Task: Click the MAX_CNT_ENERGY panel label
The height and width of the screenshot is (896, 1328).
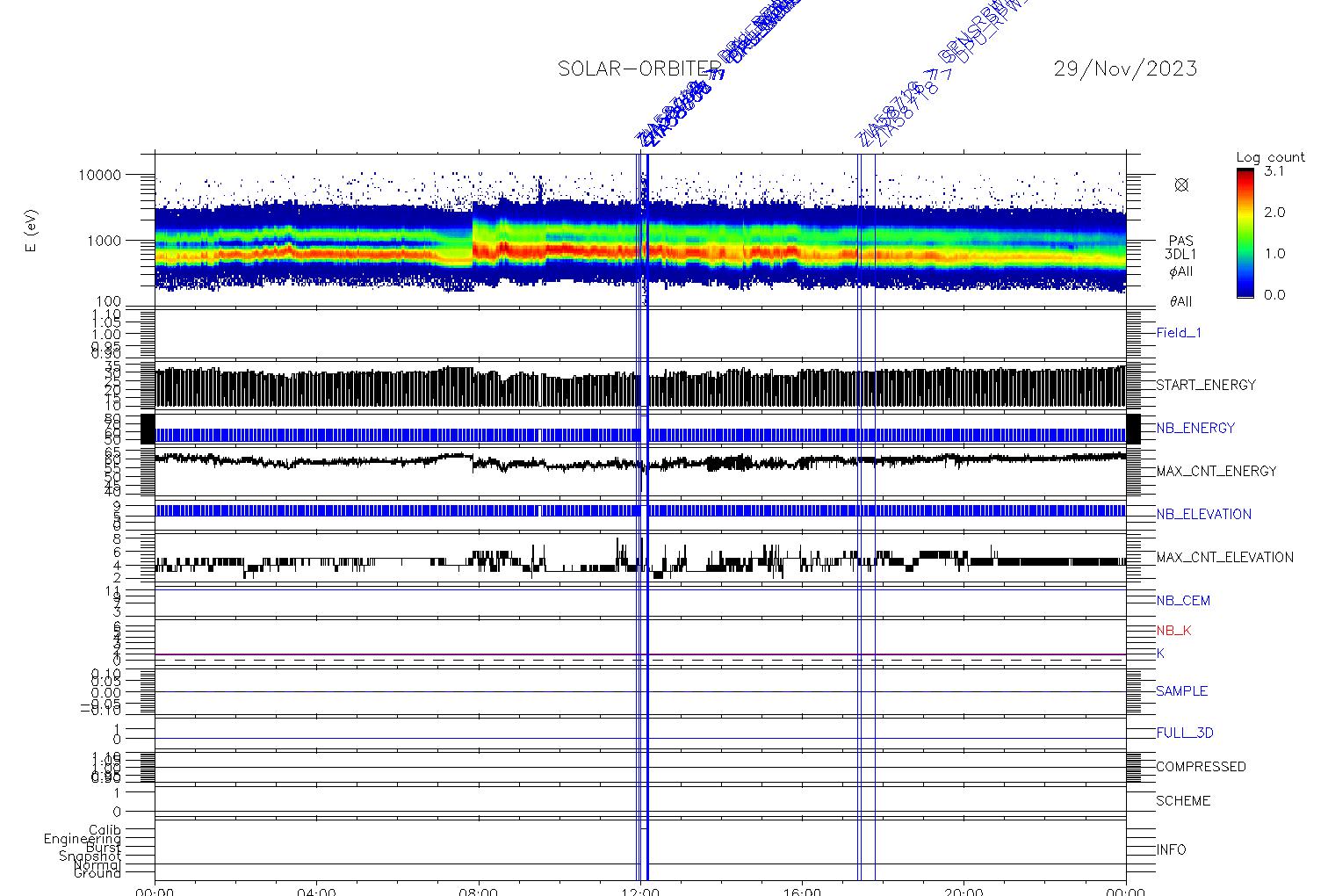Action: [1216, 471]
